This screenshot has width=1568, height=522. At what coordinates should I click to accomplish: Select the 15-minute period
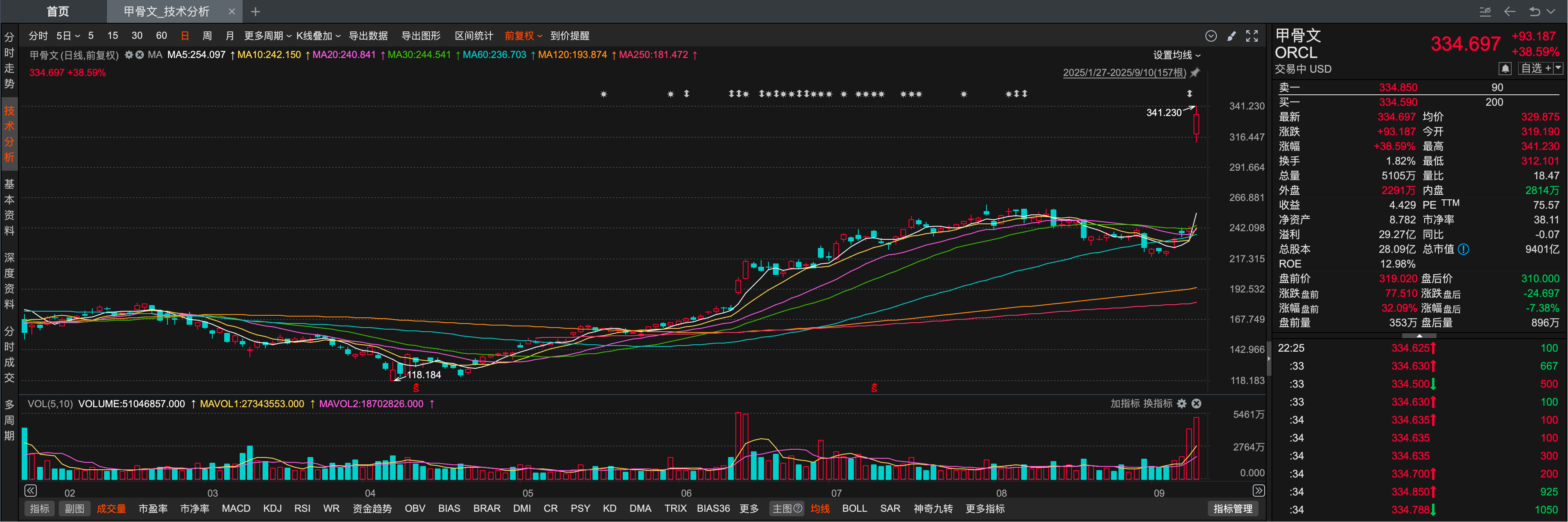point(113,36)
